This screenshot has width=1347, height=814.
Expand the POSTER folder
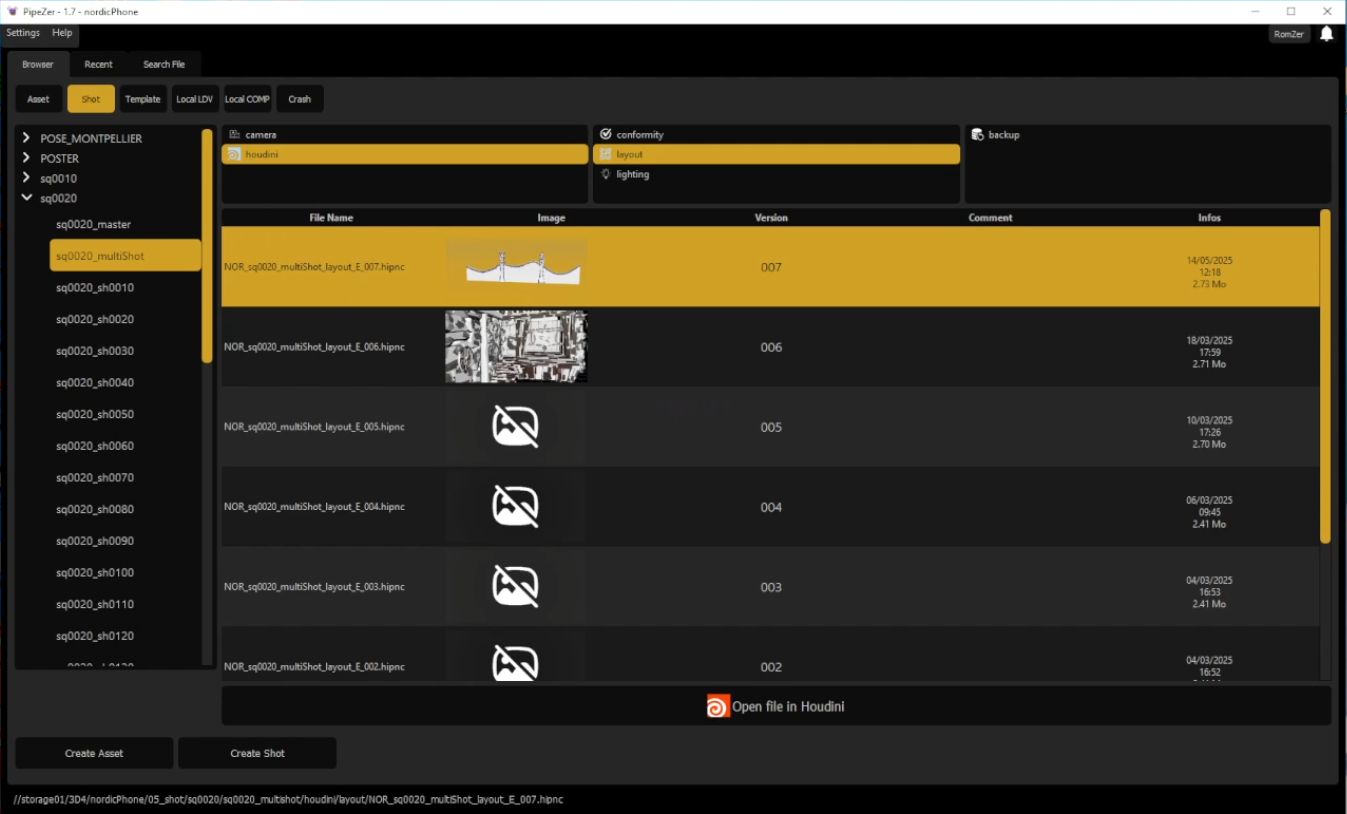coord(26,158)
